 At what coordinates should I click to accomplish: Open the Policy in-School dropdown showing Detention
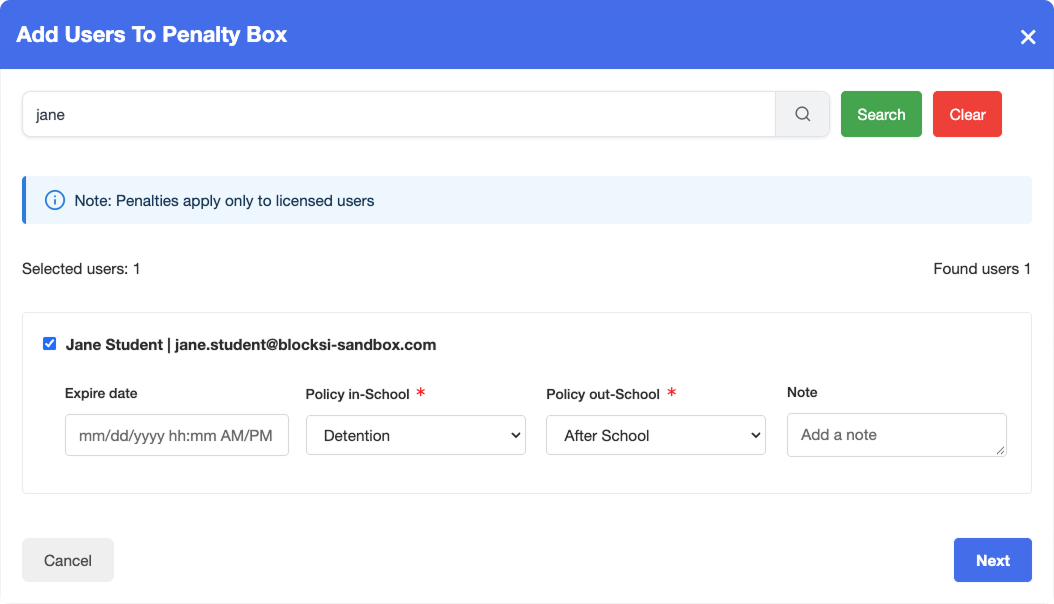point(415,435)
